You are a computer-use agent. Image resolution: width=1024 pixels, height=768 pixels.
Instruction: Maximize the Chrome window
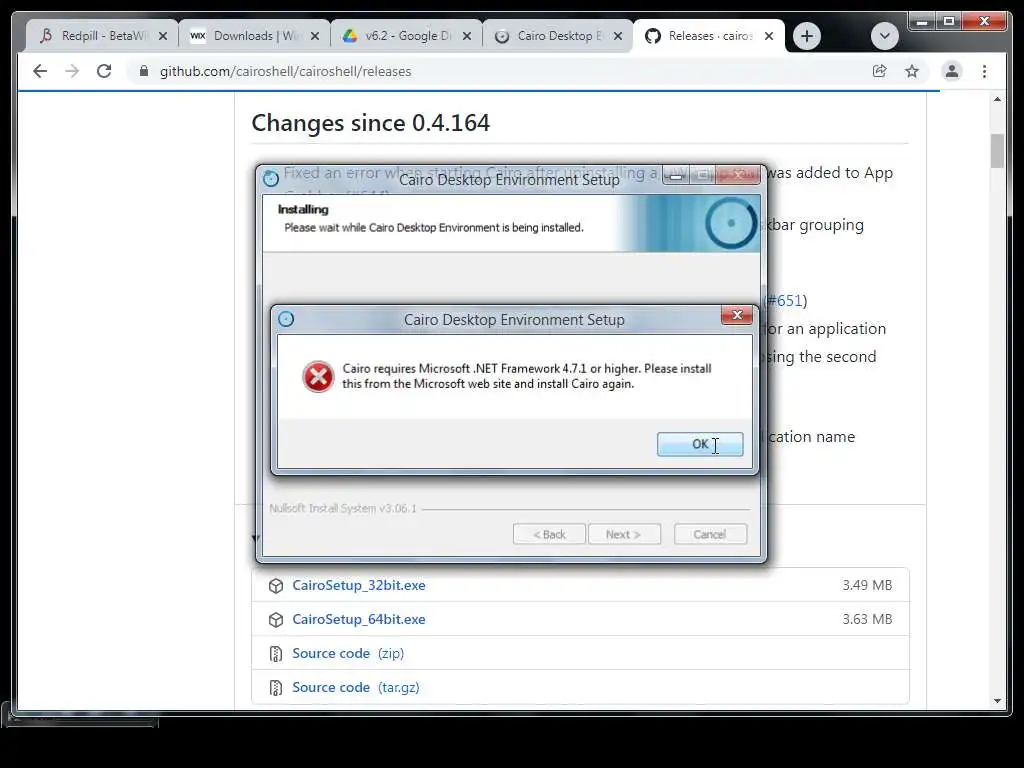[x=949, y=22]
